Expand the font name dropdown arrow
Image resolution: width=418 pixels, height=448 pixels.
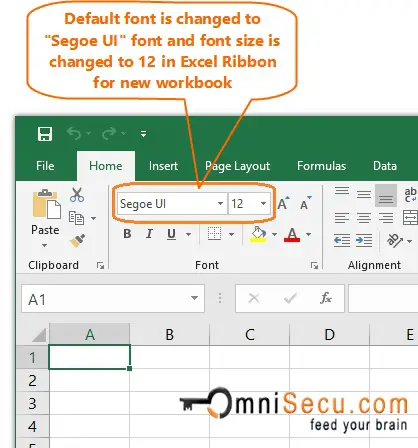(220, 203)
